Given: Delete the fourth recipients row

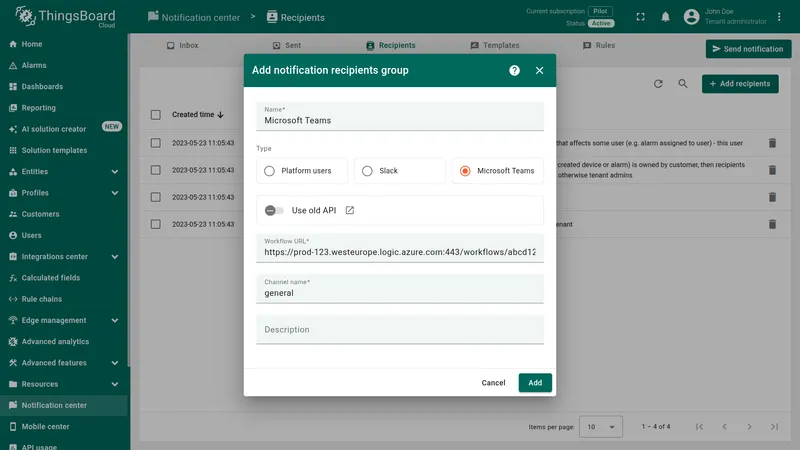Looking at the screenshot, I should 772,224.
